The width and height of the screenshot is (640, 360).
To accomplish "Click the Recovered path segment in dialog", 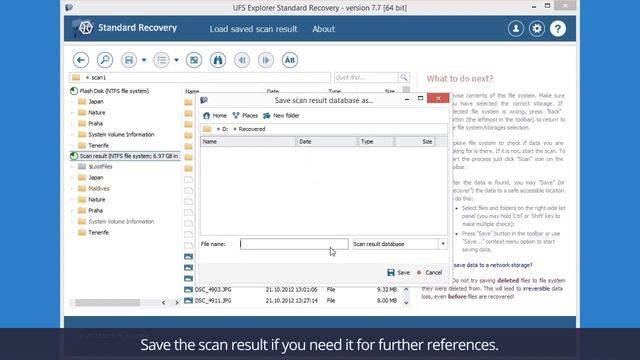I will coord(252,129).
